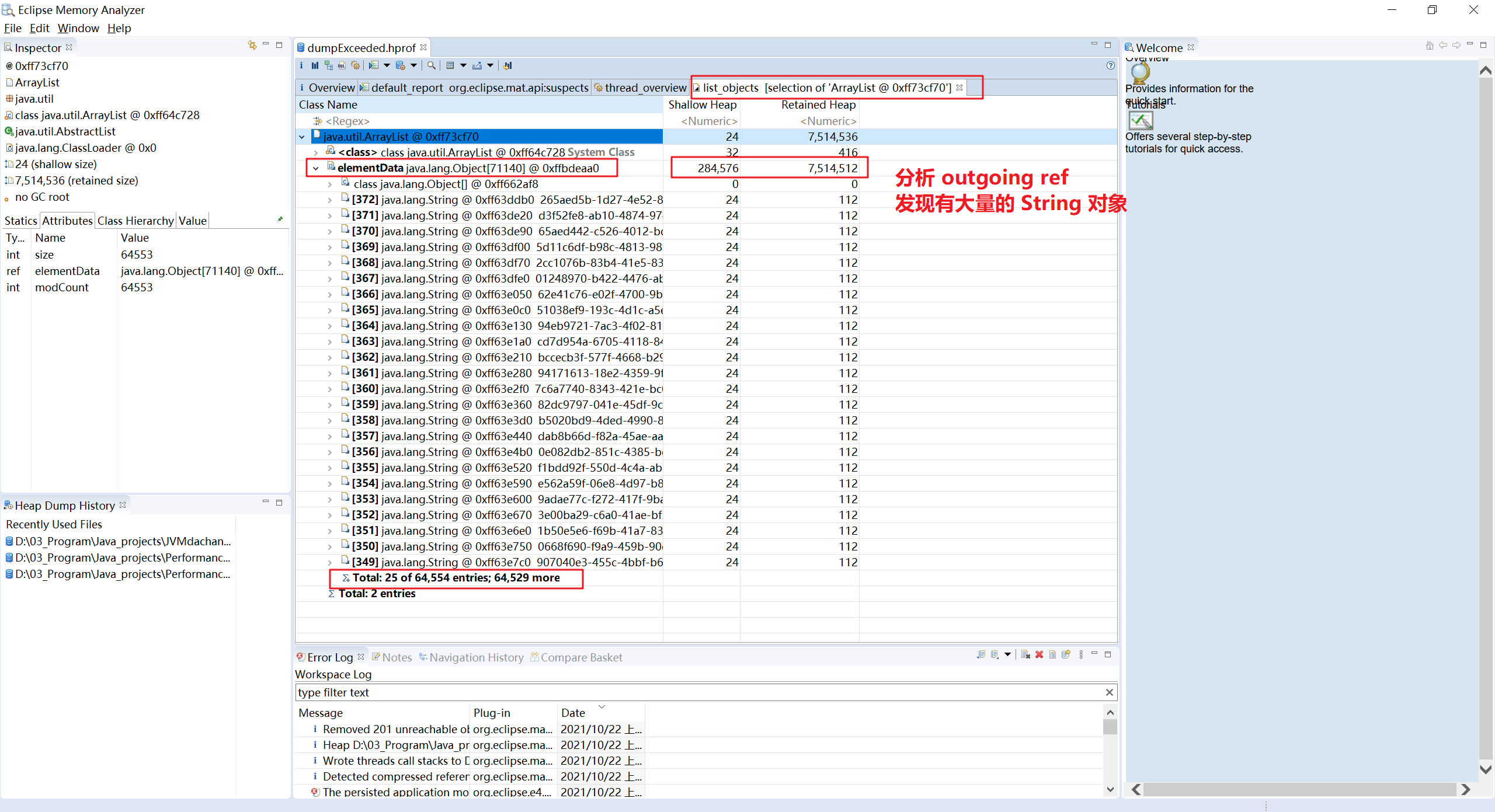
Task: Maximize the Heap Dump History panel
Action: point(279,502)
